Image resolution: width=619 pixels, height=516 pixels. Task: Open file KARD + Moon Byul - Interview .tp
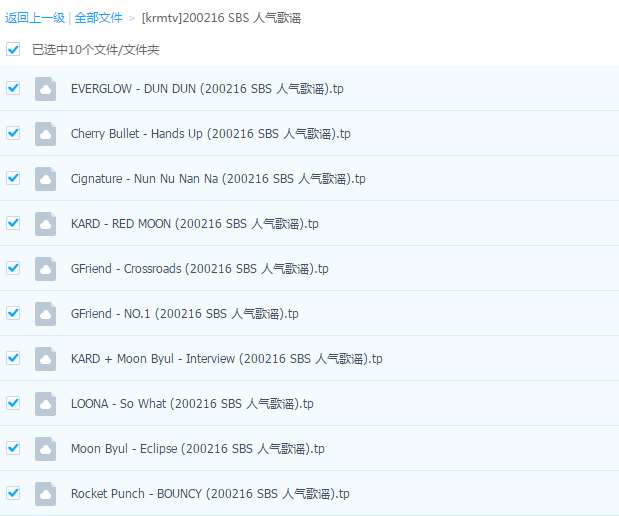(227, 359)
